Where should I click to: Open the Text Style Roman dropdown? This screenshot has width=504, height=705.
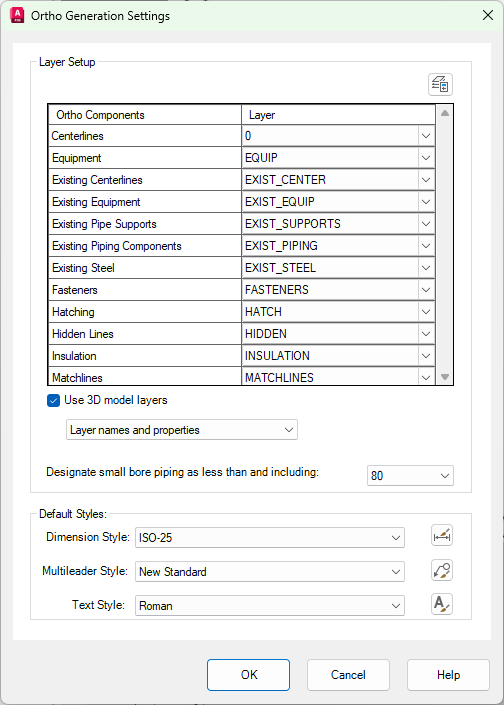coord(270,606)
